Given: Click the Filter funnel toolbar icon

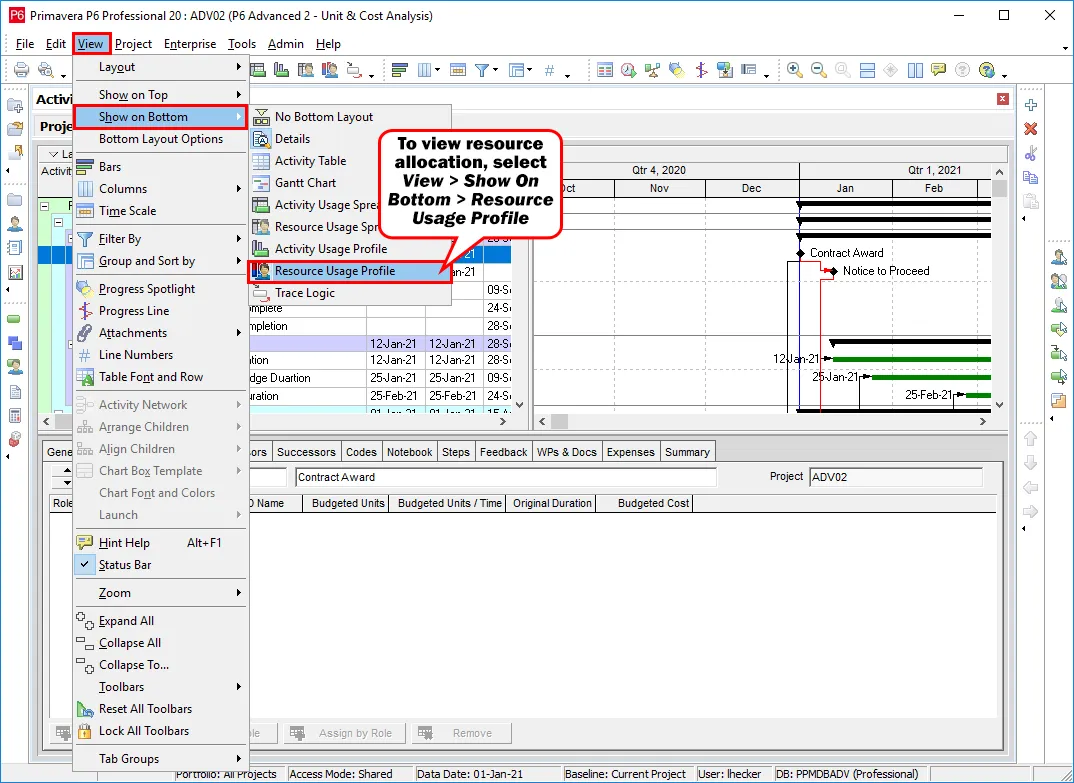Looking at the screenshot, I should tap(481, 70).
